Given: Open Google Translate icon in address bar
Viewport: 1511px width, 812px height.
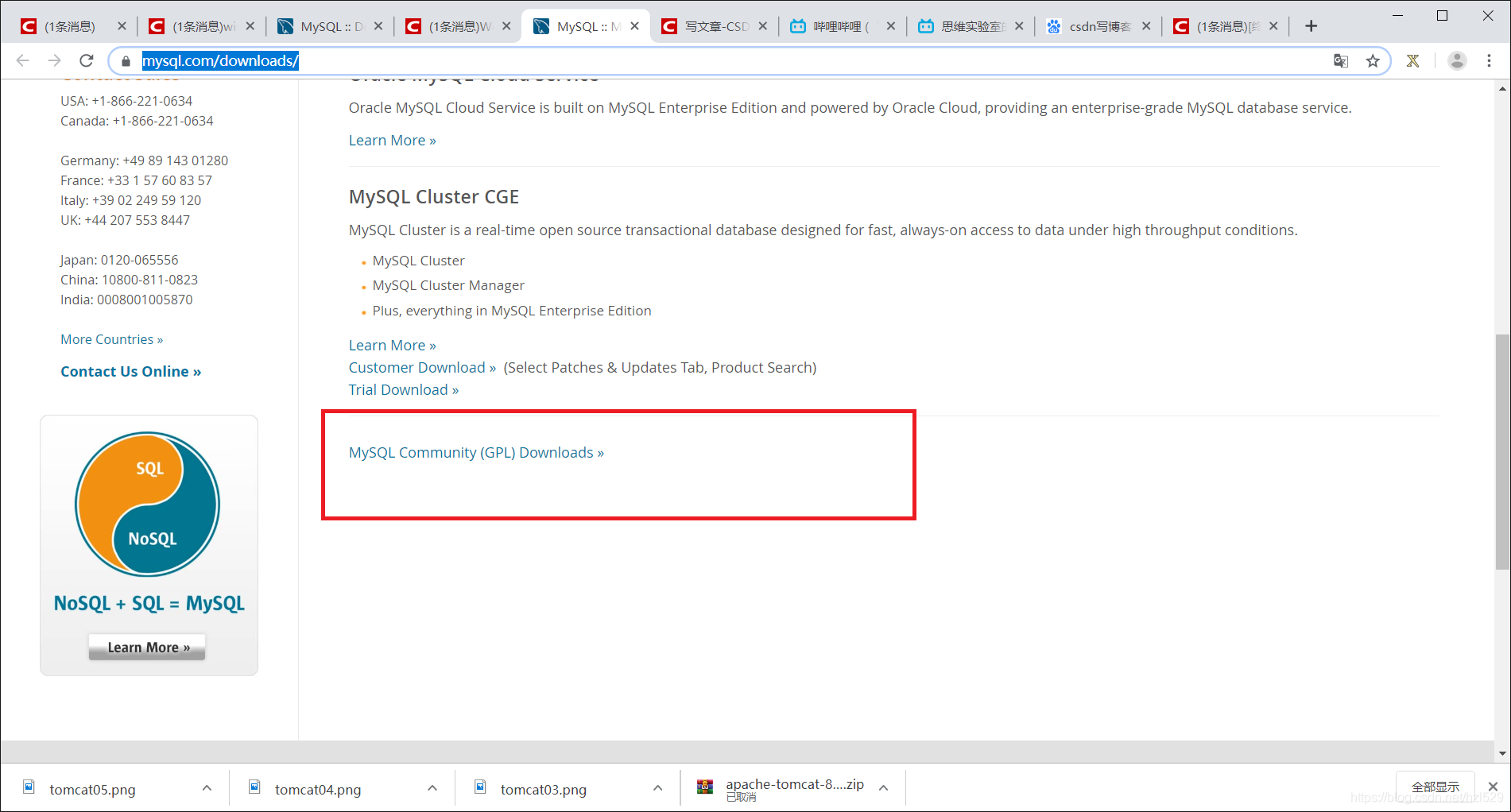Looking at the screenshot, I should click(x=1341, y=61).
